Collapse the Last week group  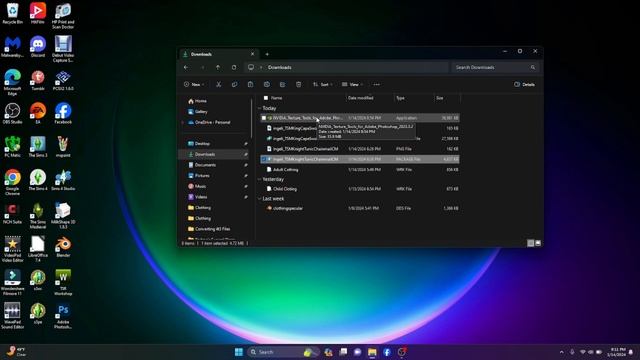click(260, 199)
